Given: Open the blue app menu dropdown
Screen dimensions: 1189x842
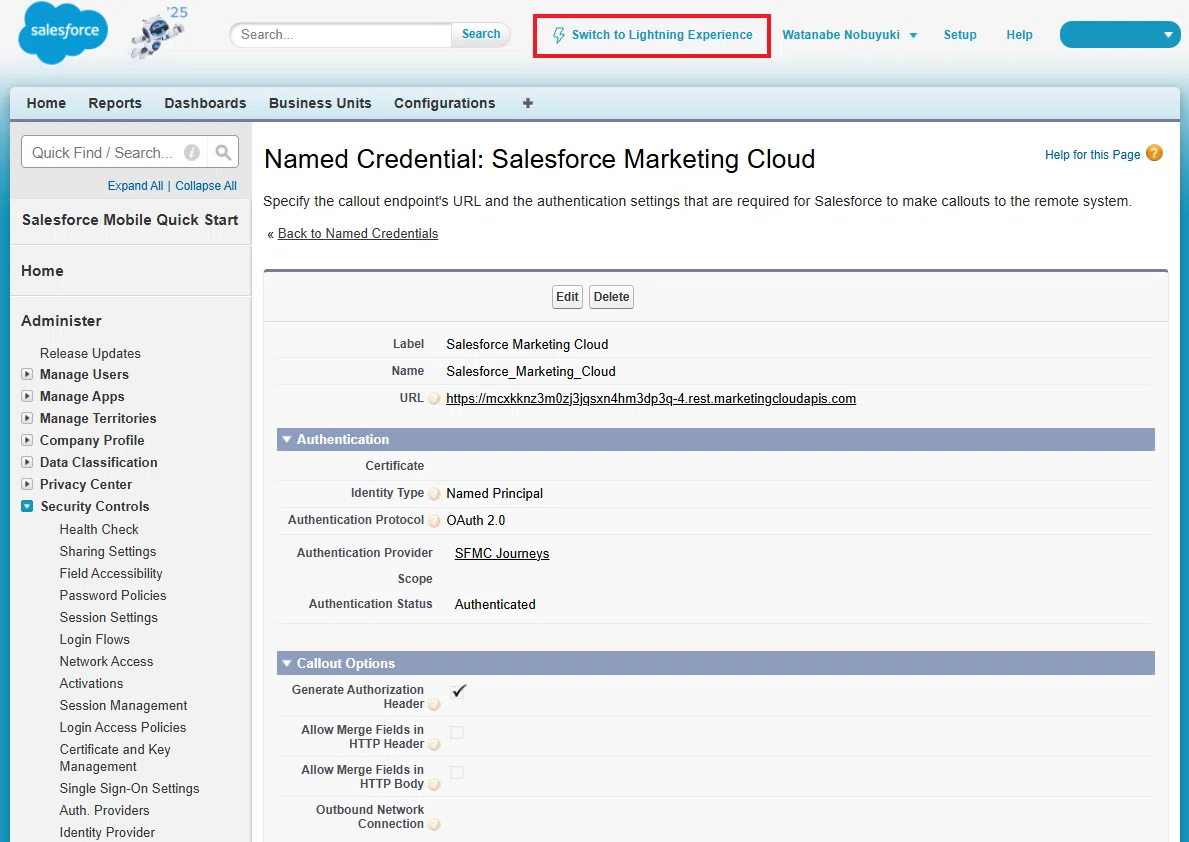Looking at the screenshot, I should point(1119,35).
